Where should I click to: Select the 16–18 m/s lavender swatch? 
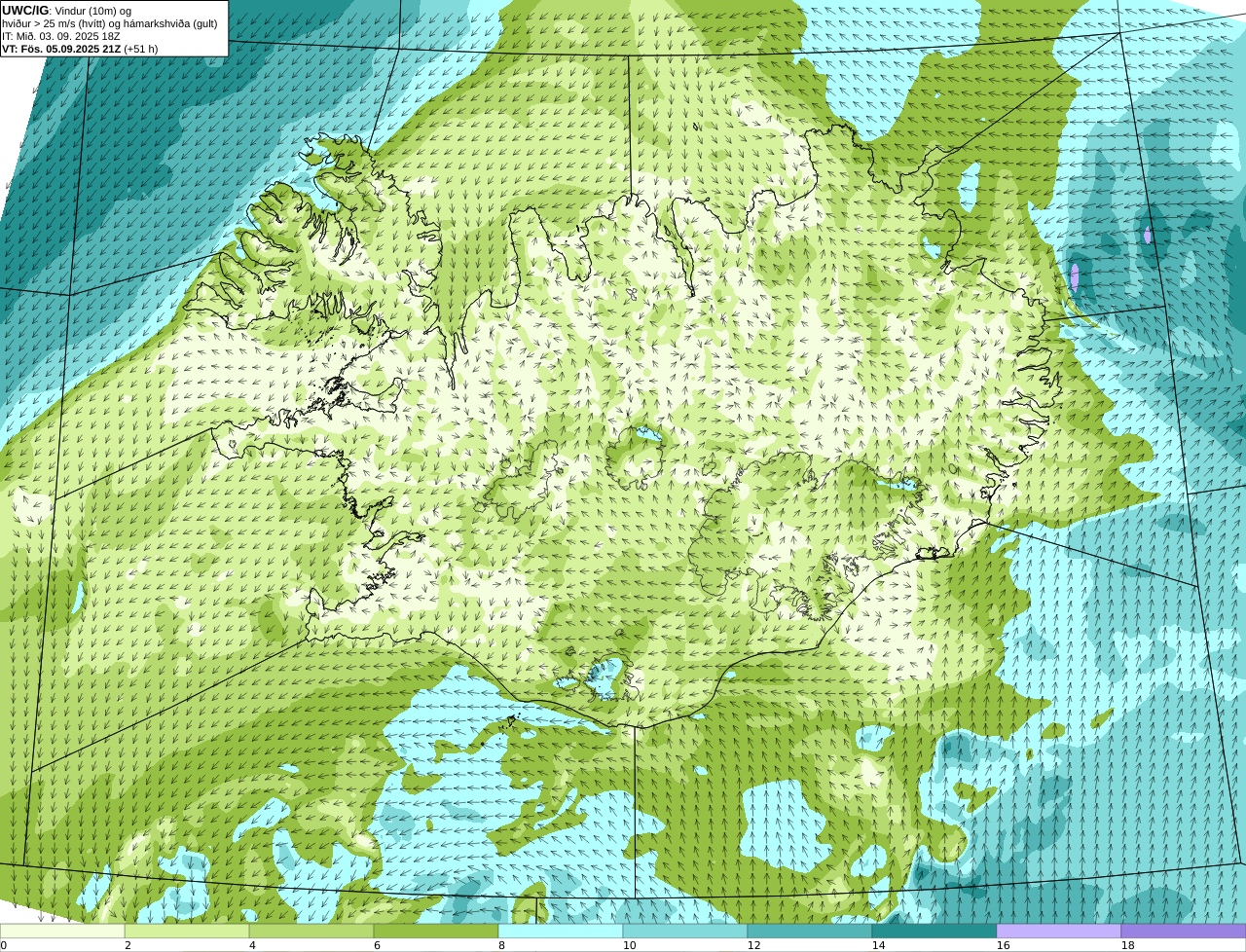pos(1059,931)
